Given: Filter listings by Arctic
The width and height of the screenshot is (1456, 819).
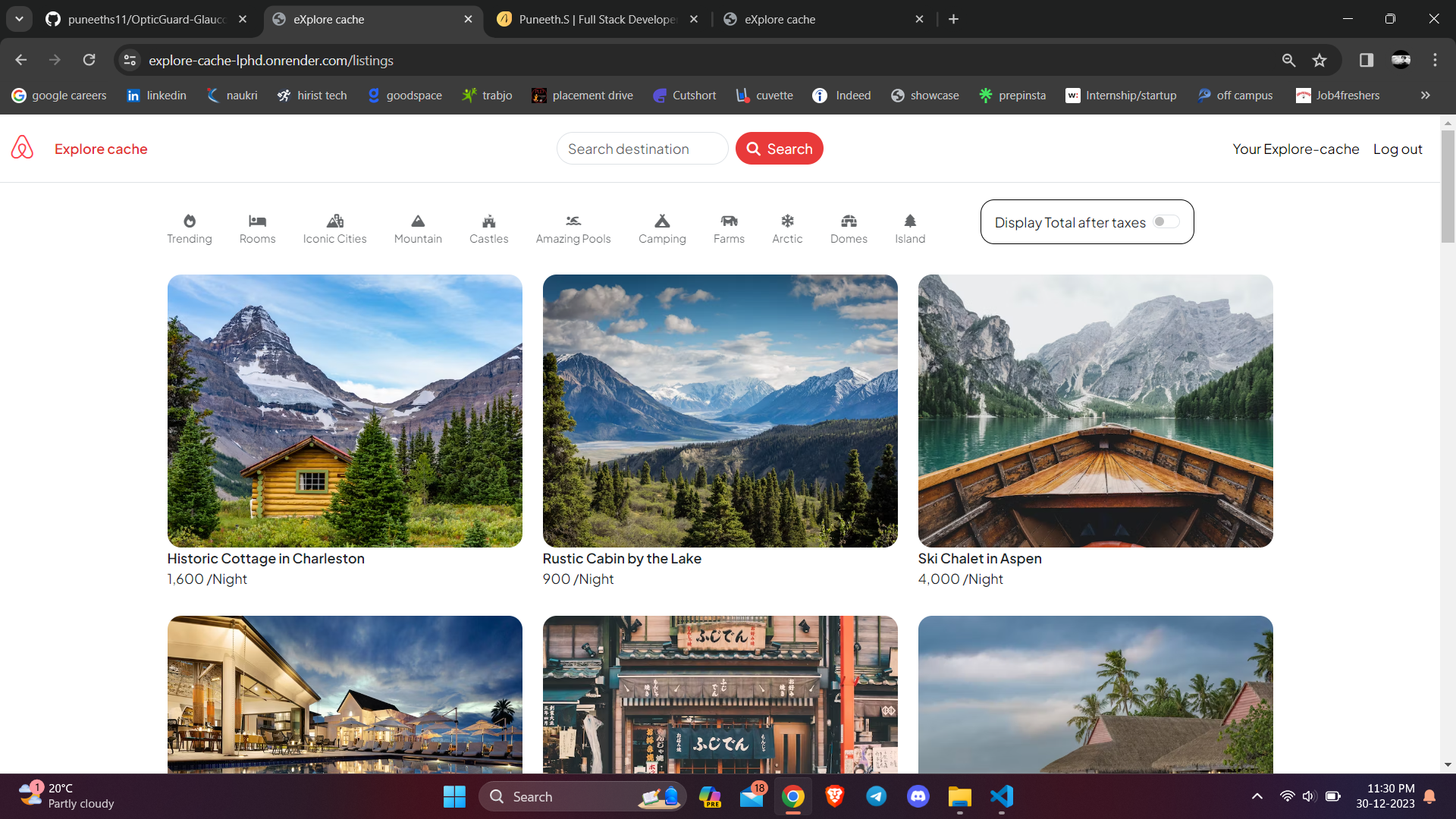Looking at the screenshot, I should tap(787, 229).
